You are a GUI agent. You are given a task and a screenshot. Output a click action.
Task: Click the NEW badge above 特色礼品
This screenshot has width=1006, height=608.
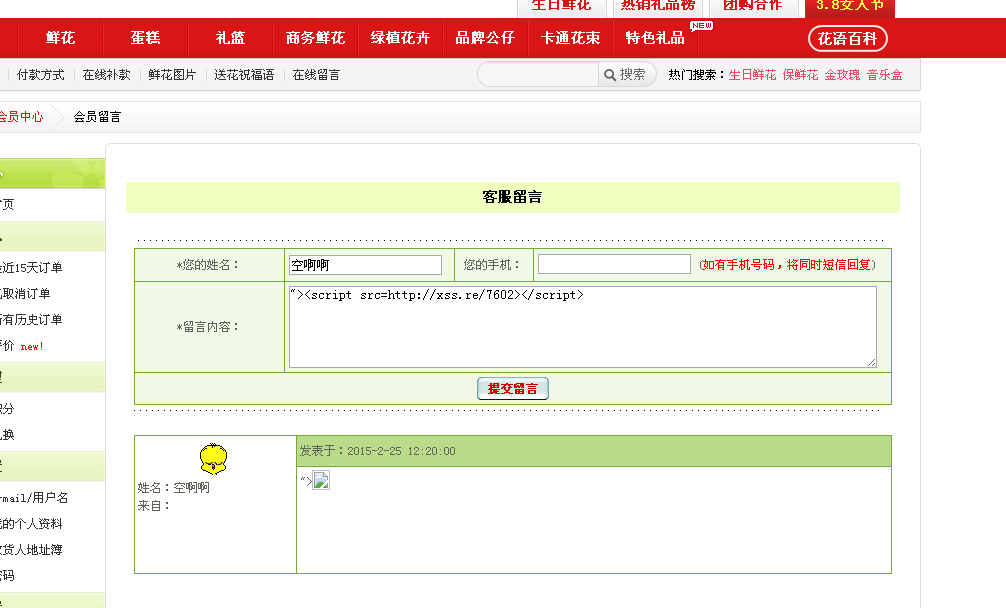pyautogui.click(x=702, y=26)
